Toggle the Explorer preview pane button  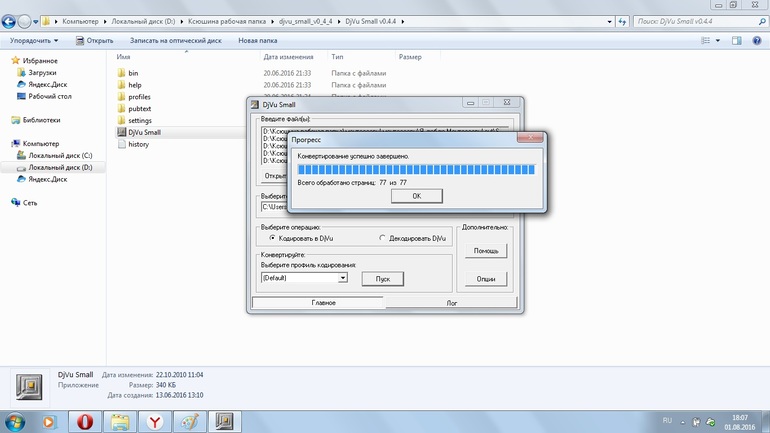pos(737,41)
